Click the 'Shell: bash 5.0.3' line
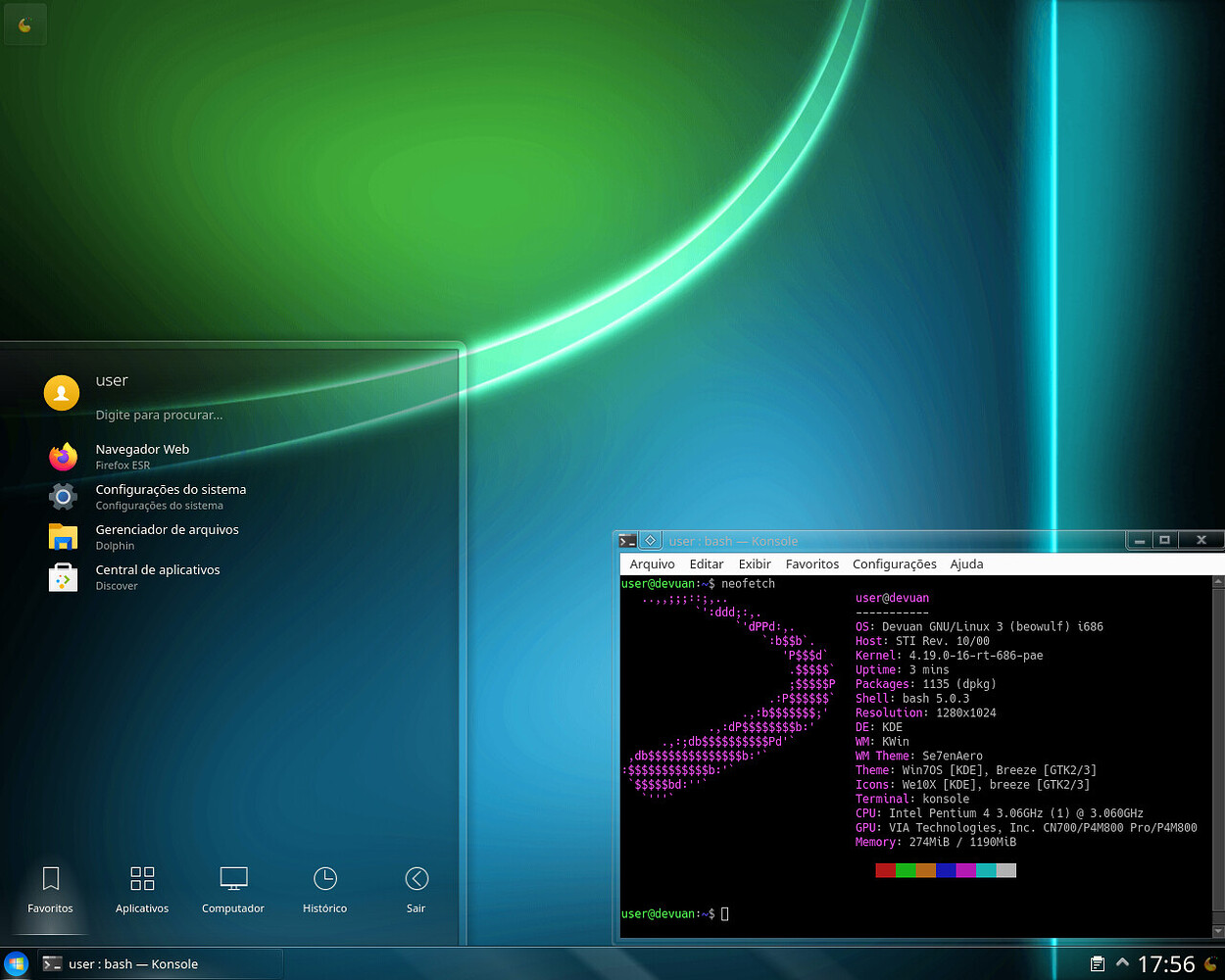The image size is (1225, 980). point(912,699)
